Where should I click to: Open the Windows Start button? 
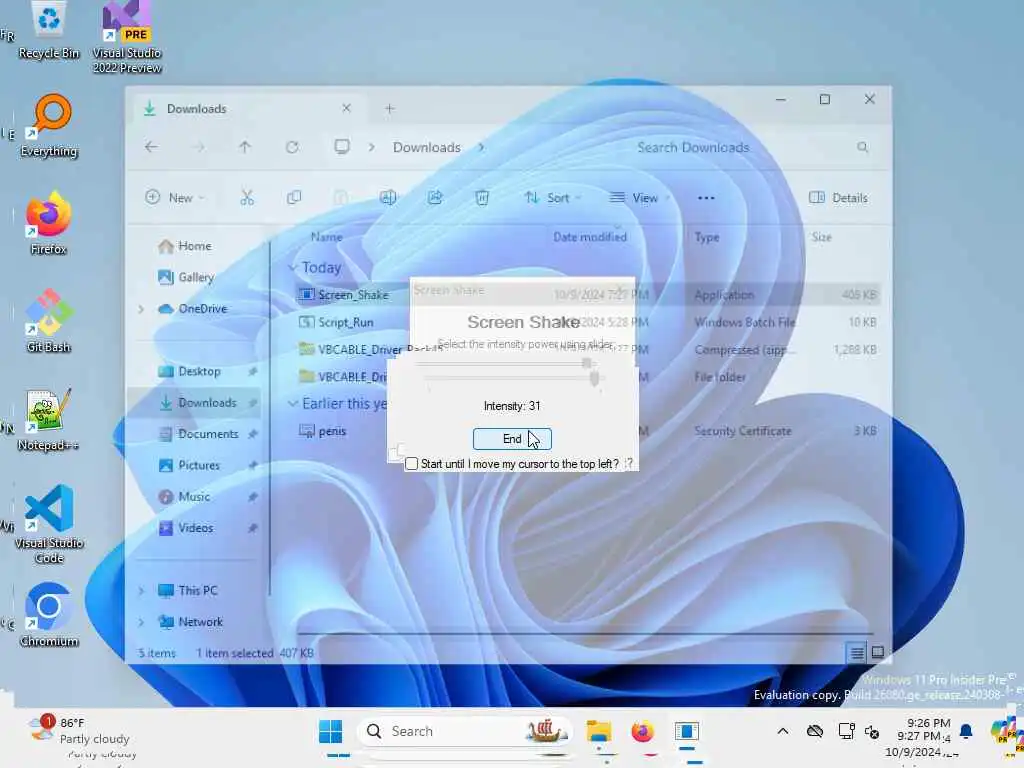click(330, 731)
